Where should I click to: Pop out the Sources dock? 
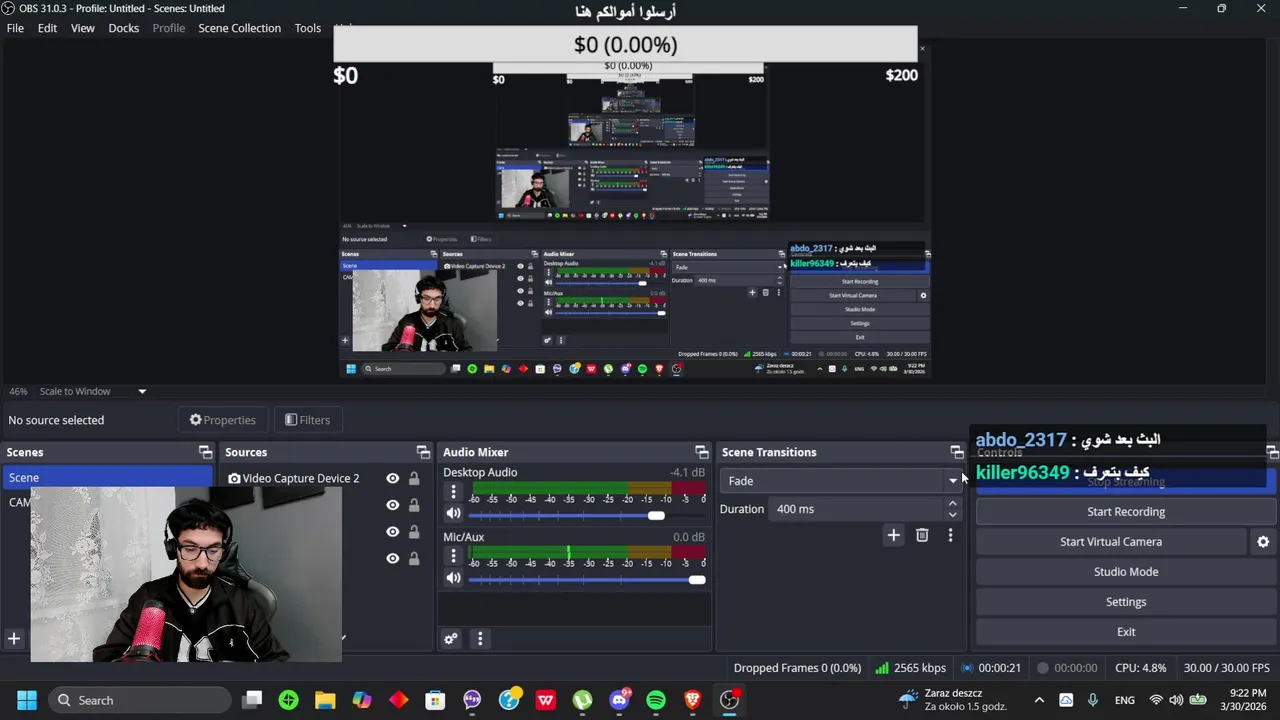click(x=423, y=452)
